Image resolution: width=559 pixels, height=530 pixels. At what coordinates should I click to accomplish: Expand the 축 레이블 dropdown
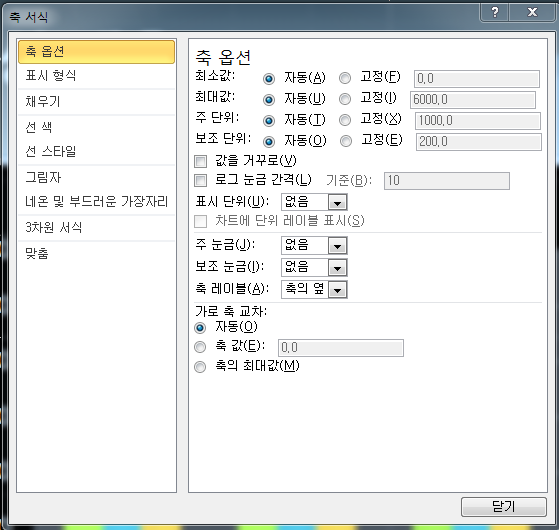coord(337,289)
